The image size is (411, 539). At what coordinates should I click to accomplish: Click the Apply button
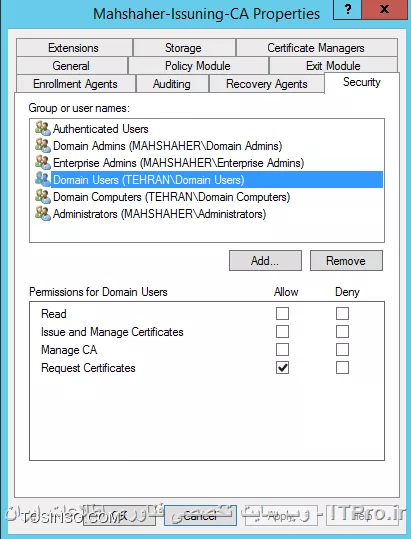[281, 515]
